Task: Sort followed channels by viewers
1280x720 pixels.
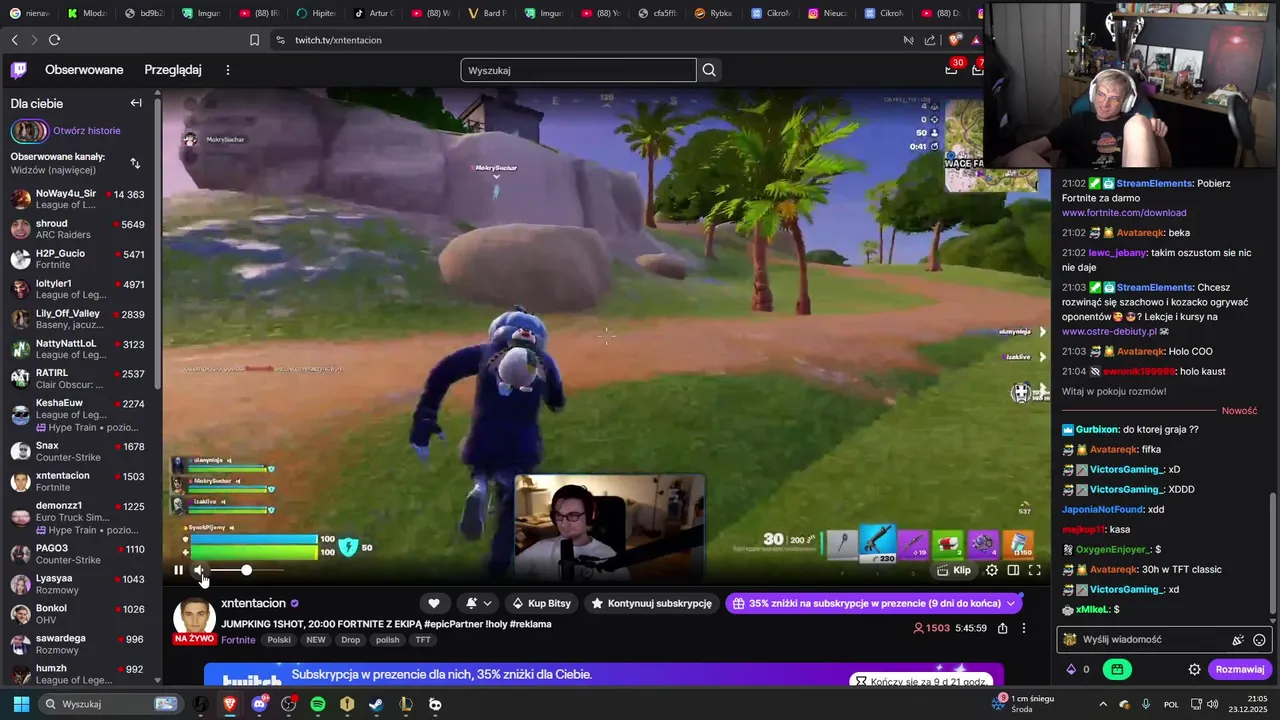Action: 135,163
